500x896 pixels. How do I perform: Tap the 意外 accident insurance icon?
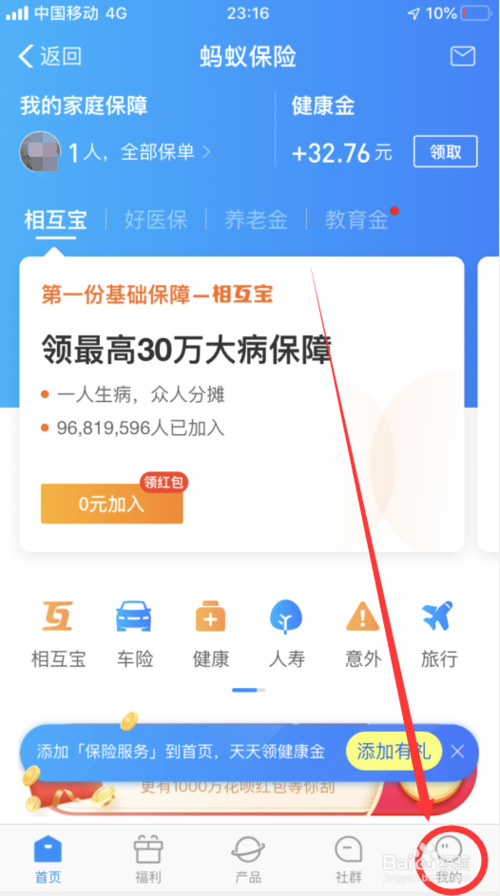click(363, 617)
